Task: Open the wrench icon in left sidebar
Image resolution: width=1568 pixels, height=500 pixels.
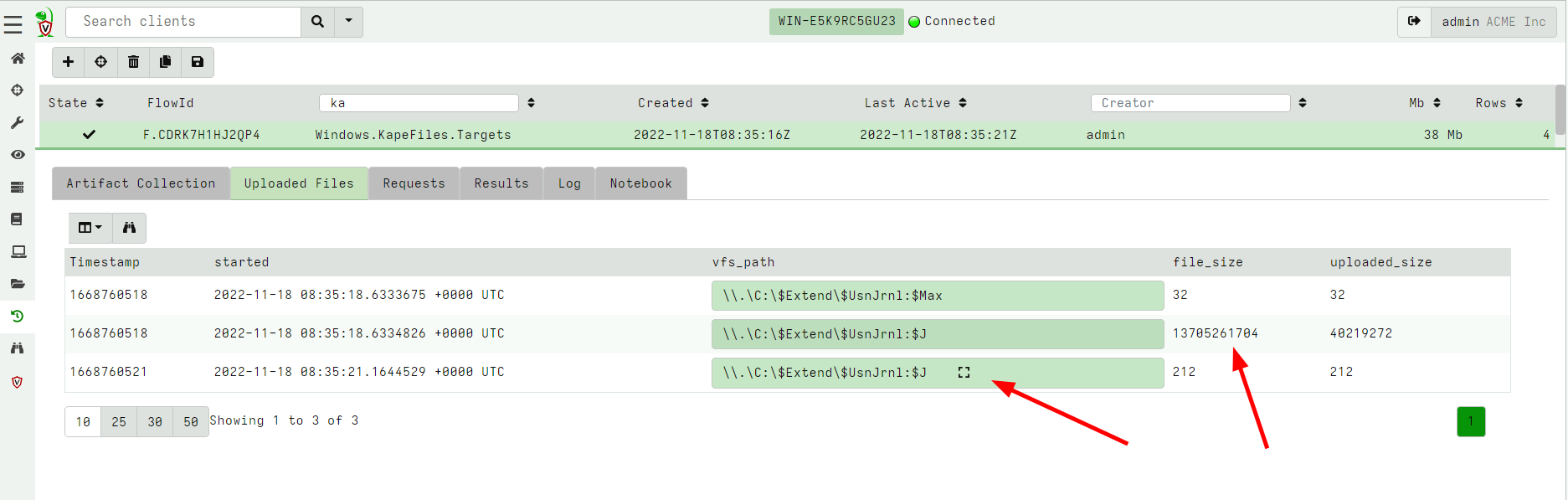Action: tap(17, 122)
